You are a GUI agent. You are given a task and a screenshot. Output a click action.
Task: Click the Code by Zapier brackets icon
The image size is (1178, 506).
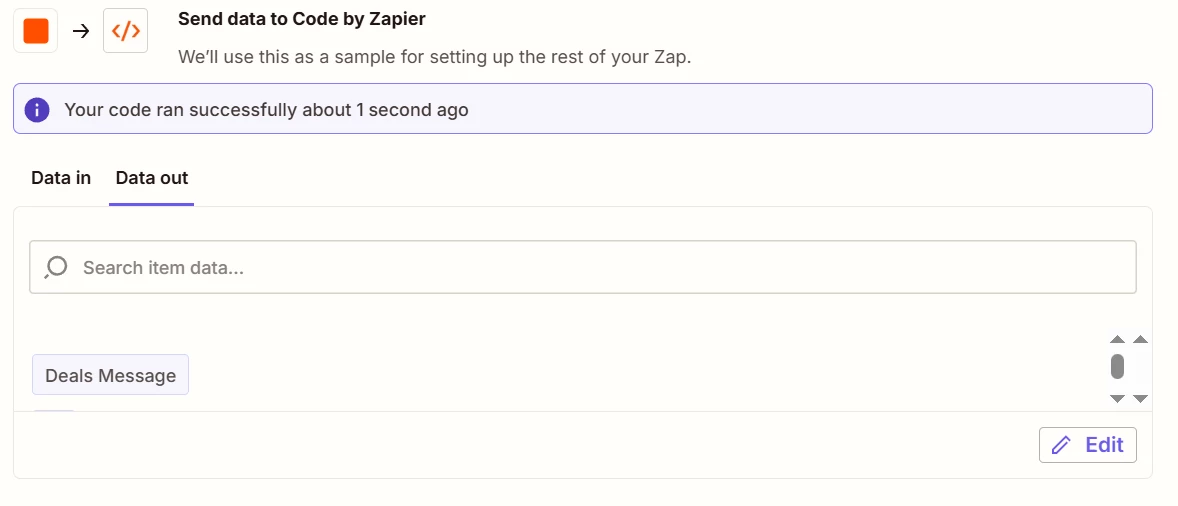click(125, 31)
